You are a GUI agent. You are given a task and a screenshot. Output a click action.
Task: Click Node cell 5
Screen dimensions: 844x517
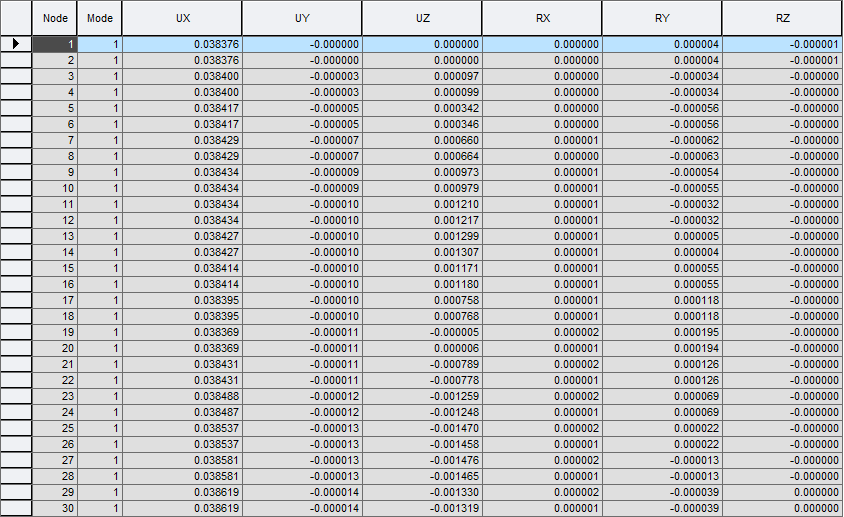(x=55, y=108)
